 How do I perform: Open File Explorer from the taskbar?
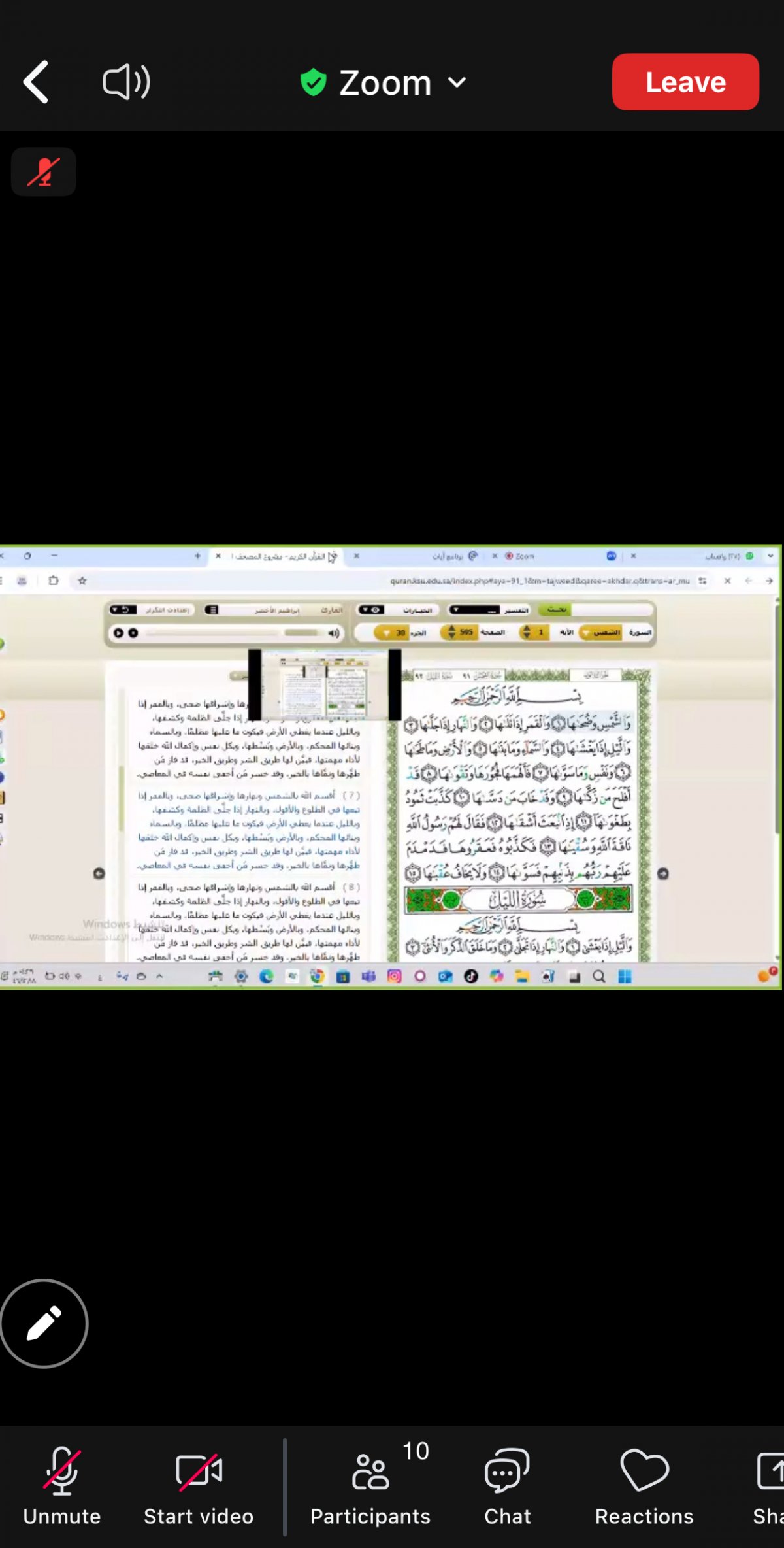pos(521,977)
